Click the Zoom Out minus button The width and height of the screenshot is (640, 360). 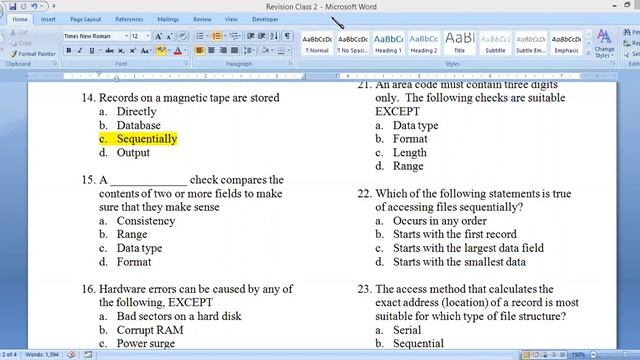(x=593, y=355)
